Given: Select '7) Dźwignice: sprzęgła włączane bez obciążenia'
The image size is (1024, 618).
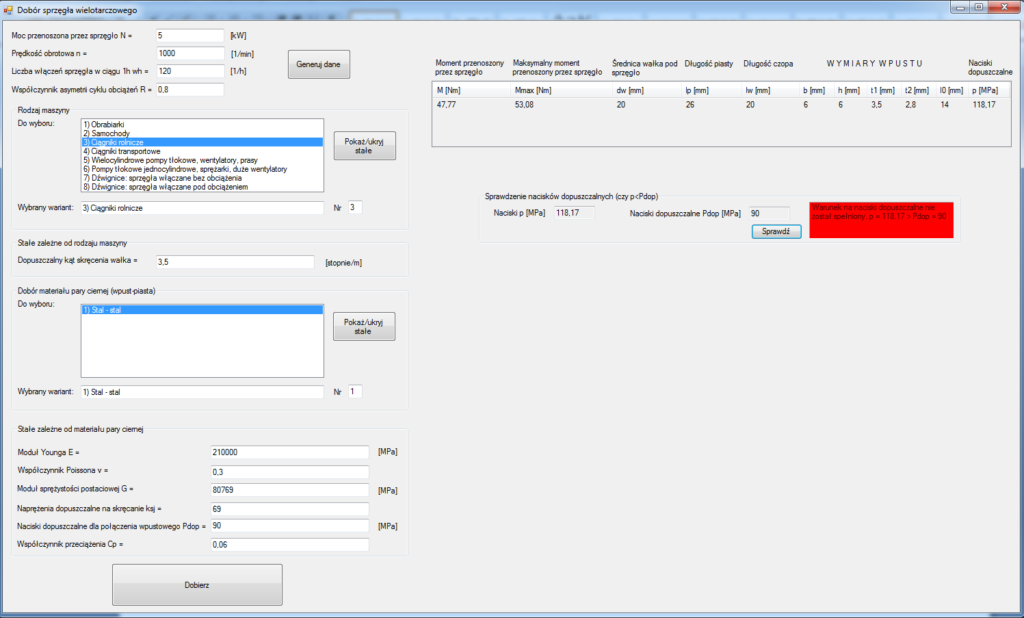Looking at the screenshot, I should pos(202,178).
